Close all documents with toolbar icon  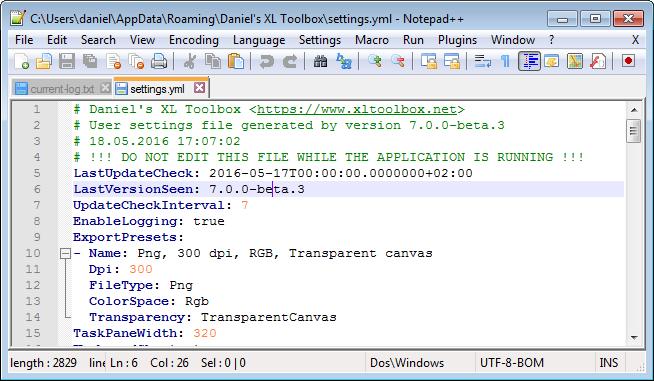(136, 62)
